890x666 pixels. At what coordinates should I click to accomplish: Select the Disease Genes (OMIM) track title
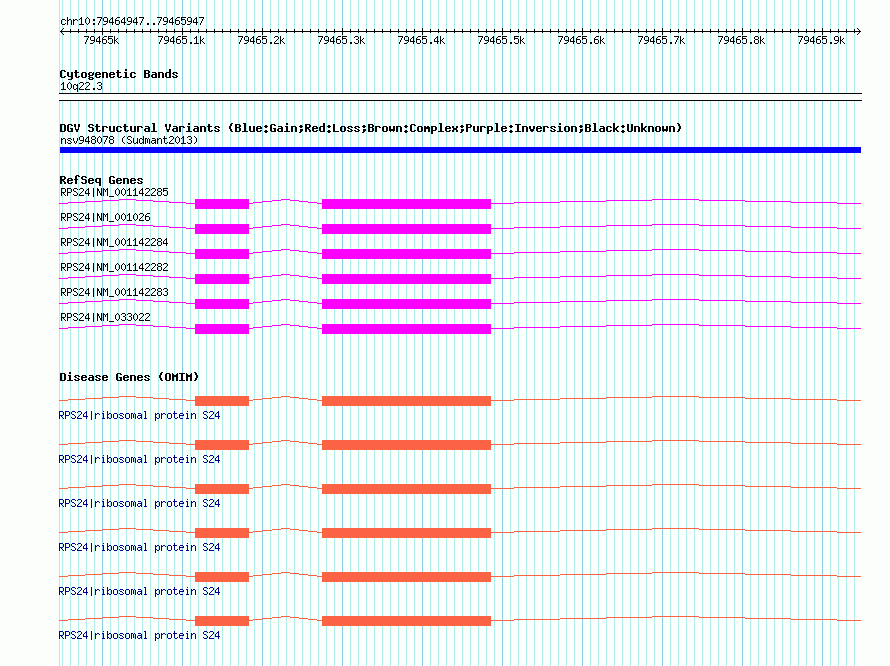point(129,377)
